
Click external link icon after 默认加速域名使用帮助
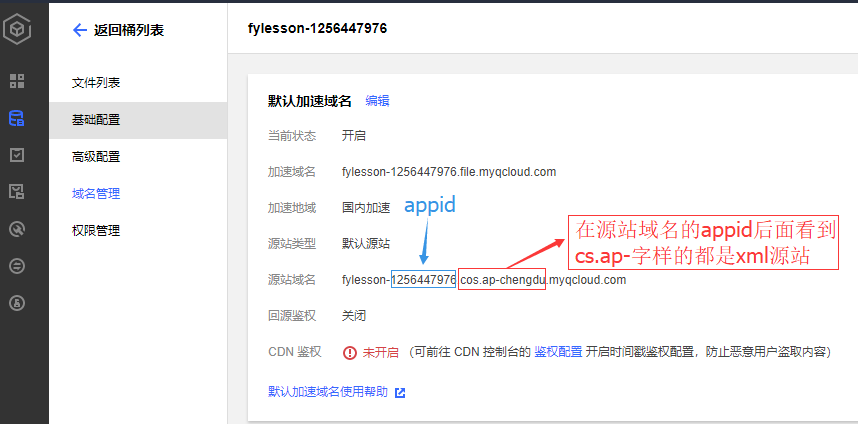click(x=400, y=393)
